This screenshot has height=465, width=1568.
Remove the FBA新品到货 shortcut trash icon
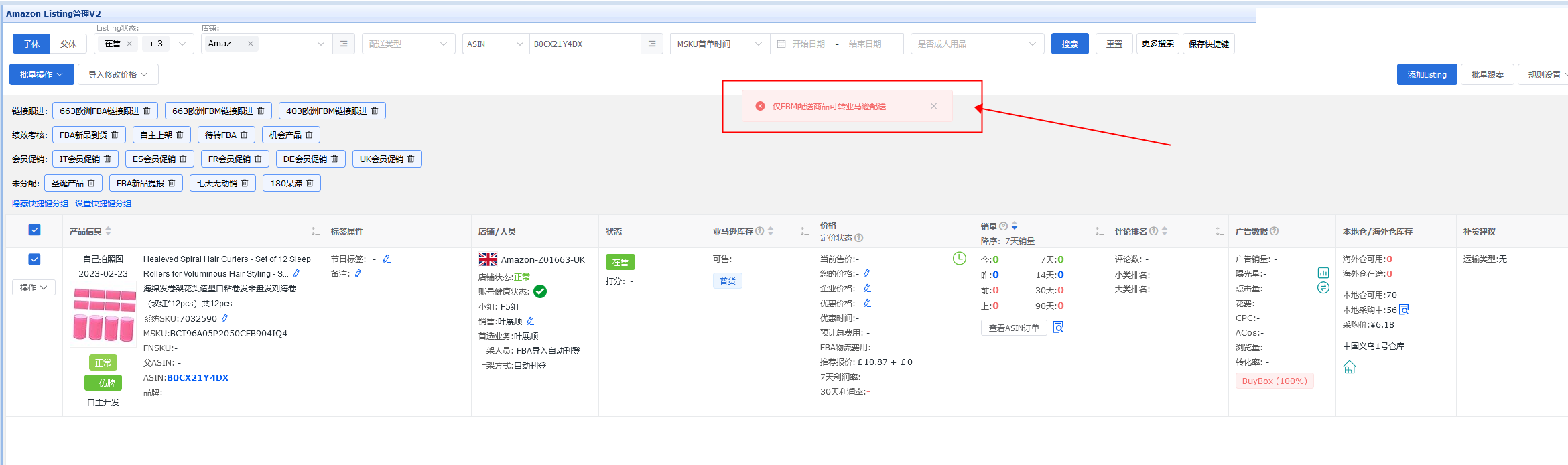pyautogui.click(x=115, y=135)
